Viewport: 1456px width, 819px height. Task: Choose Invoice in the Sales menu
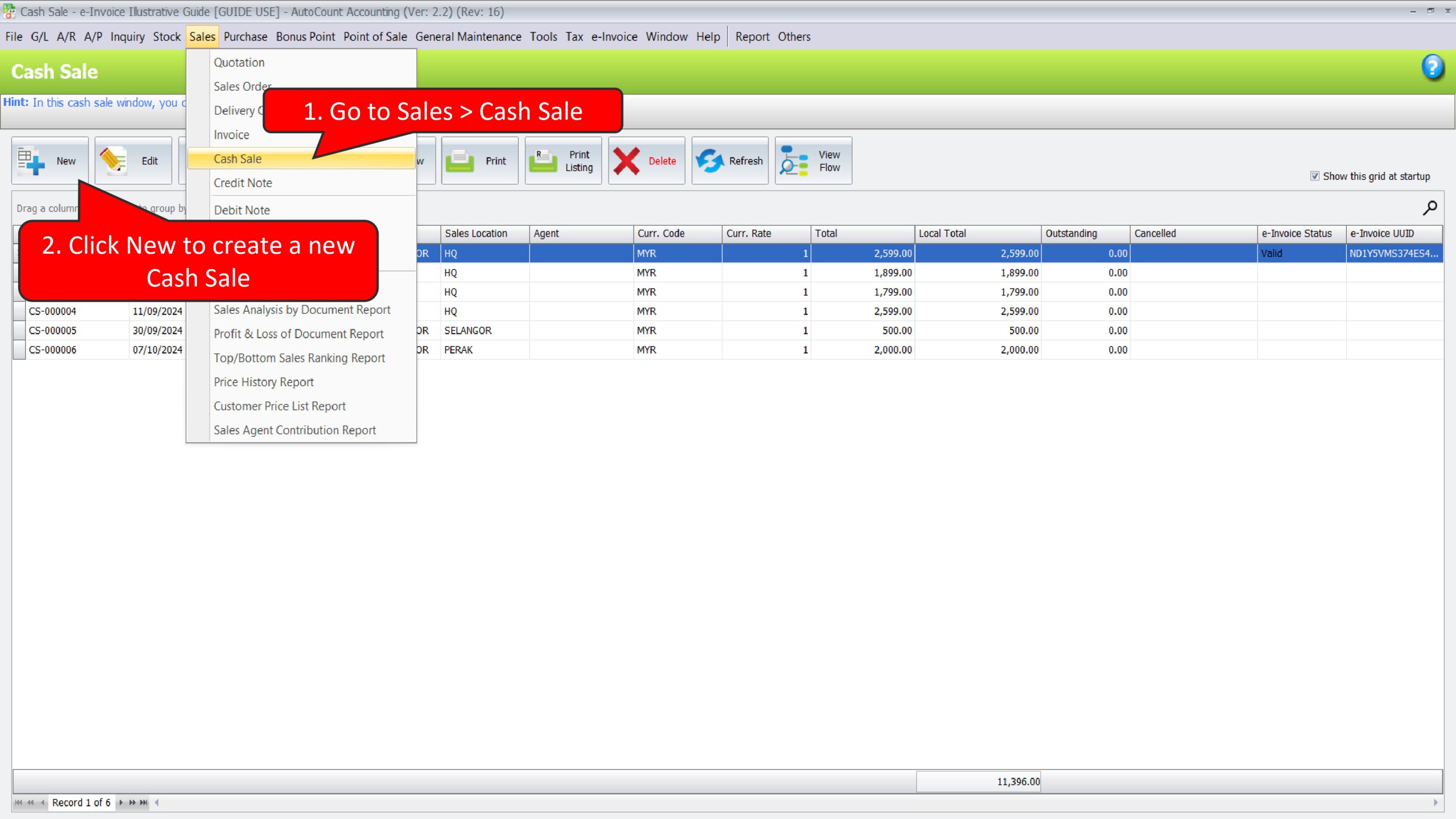231,135
